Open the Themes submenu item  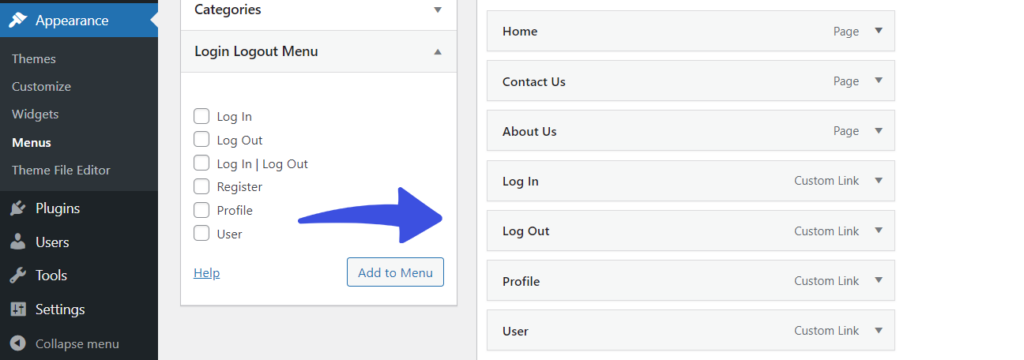[33, 59]
